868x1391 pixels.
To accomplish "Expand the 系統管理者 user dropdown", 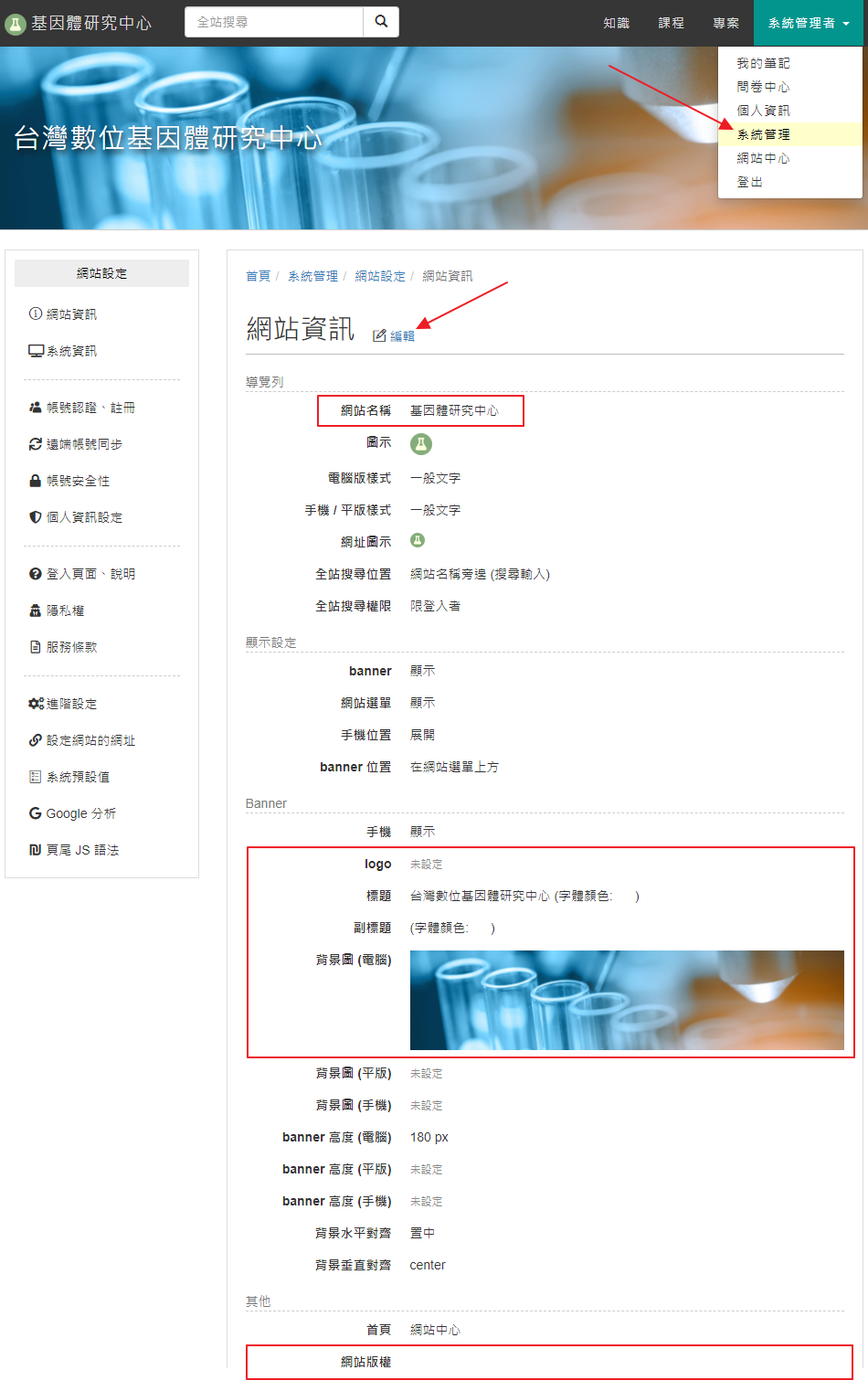I will [x=809, y=23].
